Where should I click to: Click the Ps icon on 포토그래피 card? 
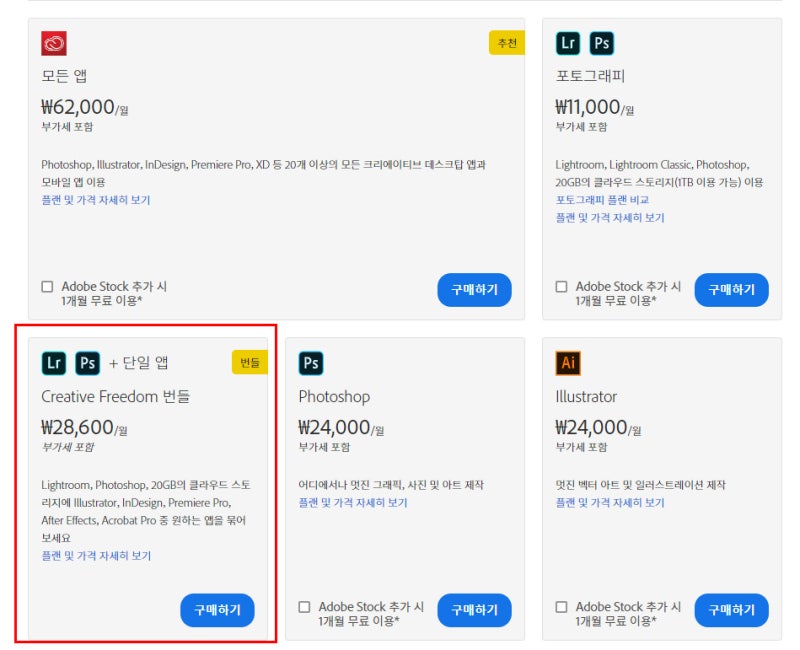click(602, 43)
